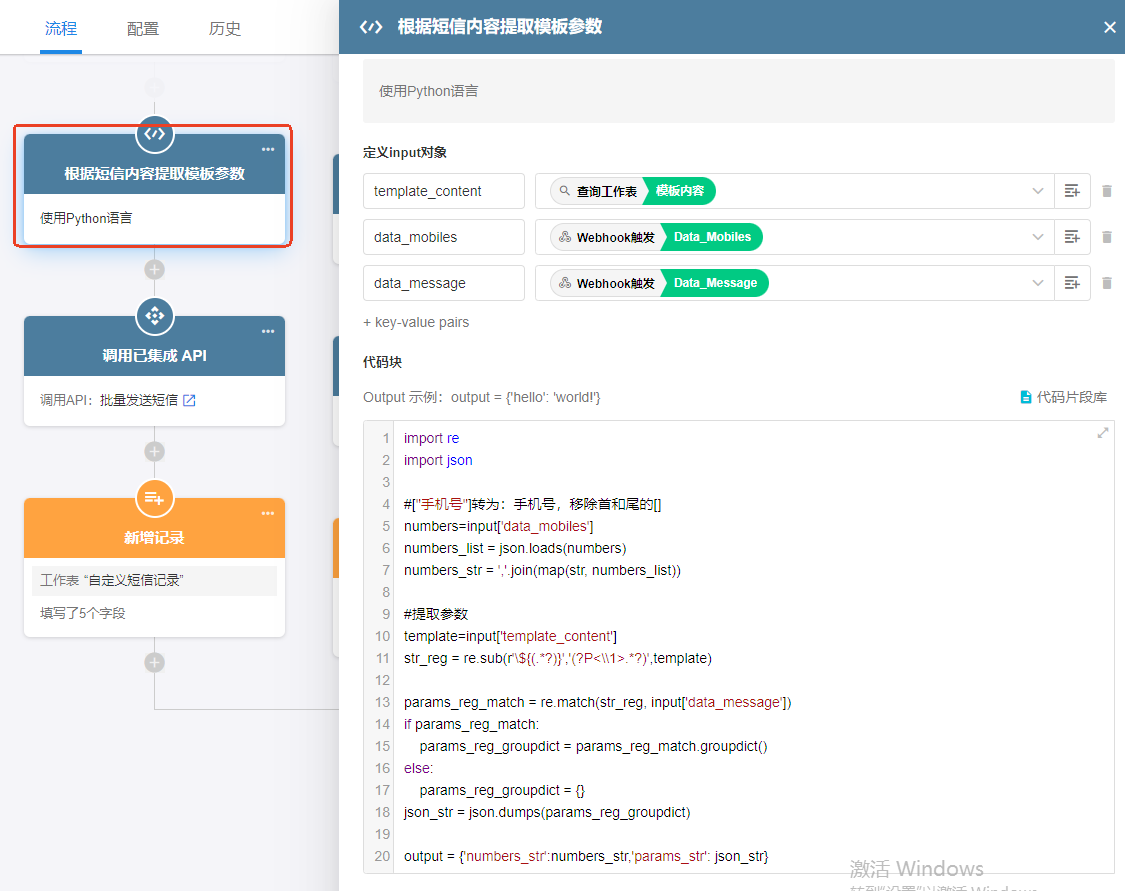Click the + key-value pairs link
This screenshot has height=891, width=1125.
[x=416, y=322]
